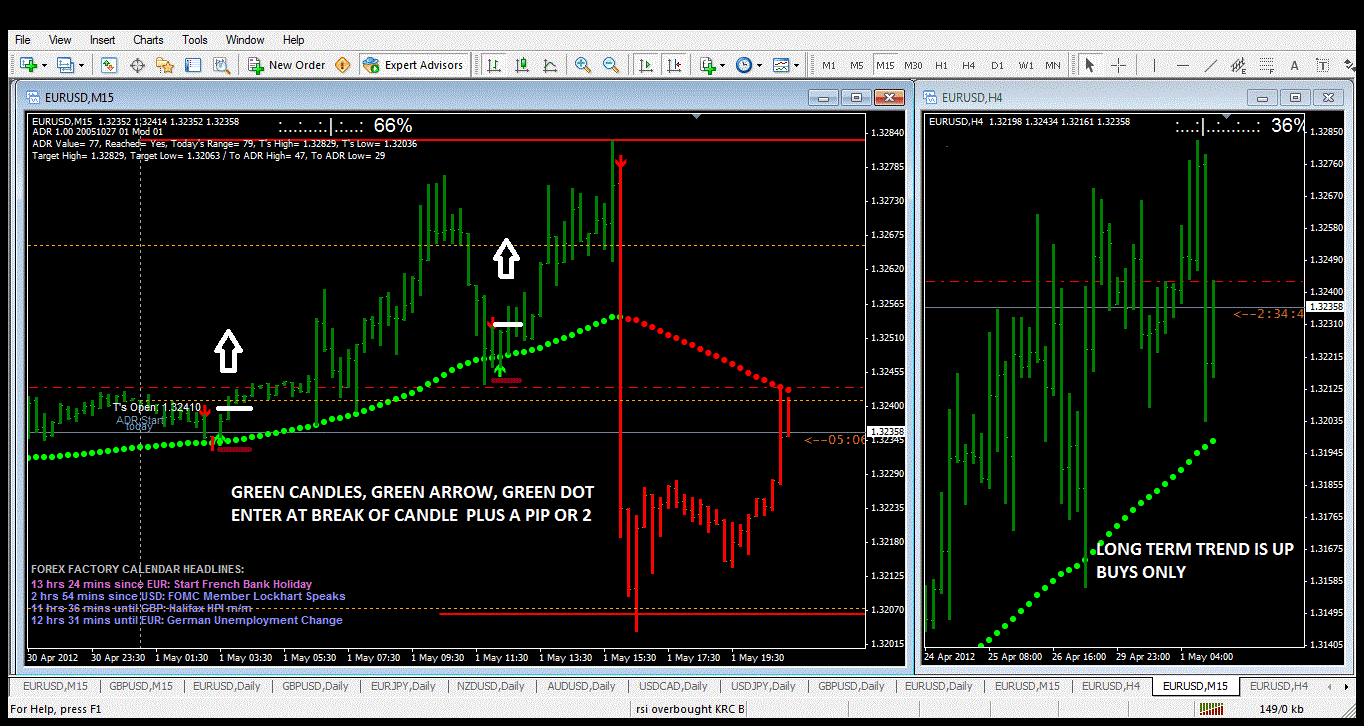Viewport: 1364px width, 726px height.
Task: Show the Navigator folder-star icon
Action: 165,65
